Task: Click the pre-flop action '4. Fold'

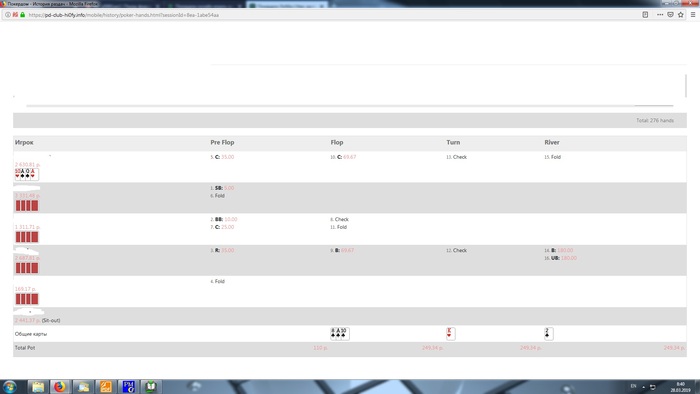Action: click(217, 282)
